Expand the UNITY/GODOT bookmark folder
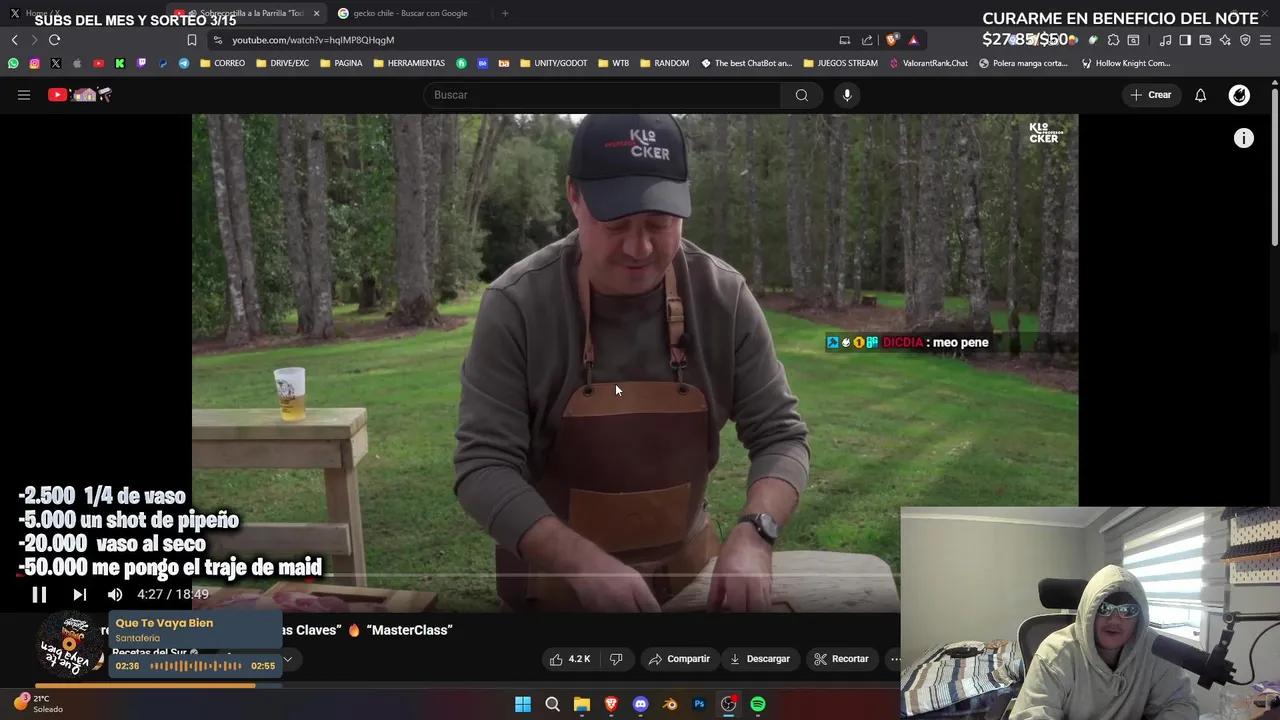 click(x=553, y=63)
